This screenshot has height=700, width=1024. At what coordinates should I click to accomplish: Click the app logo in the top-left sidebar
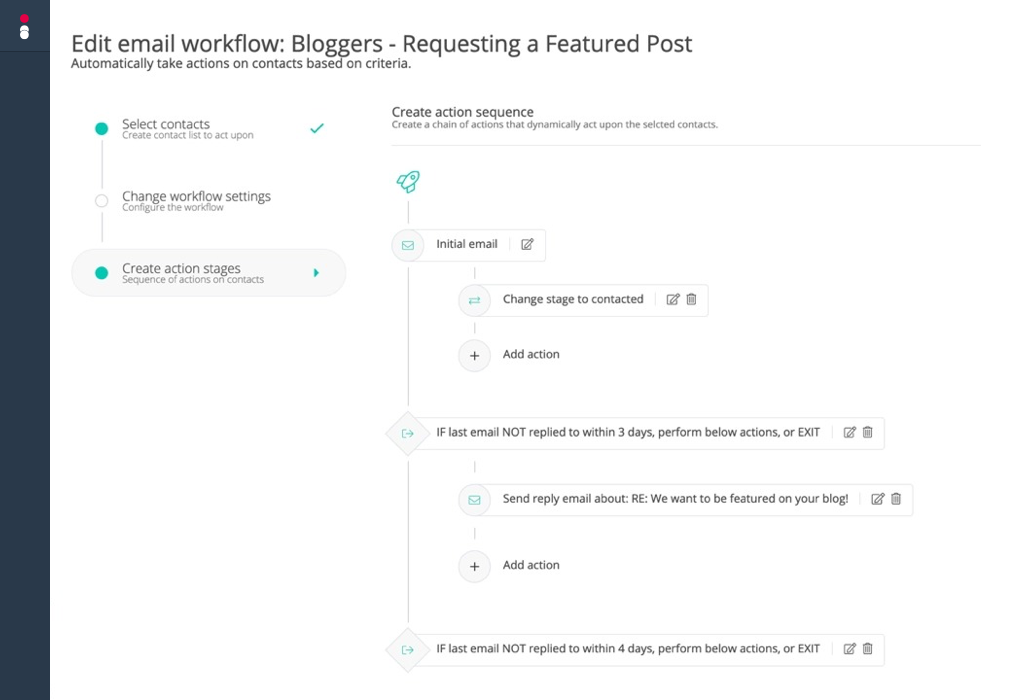click(25, 25)
